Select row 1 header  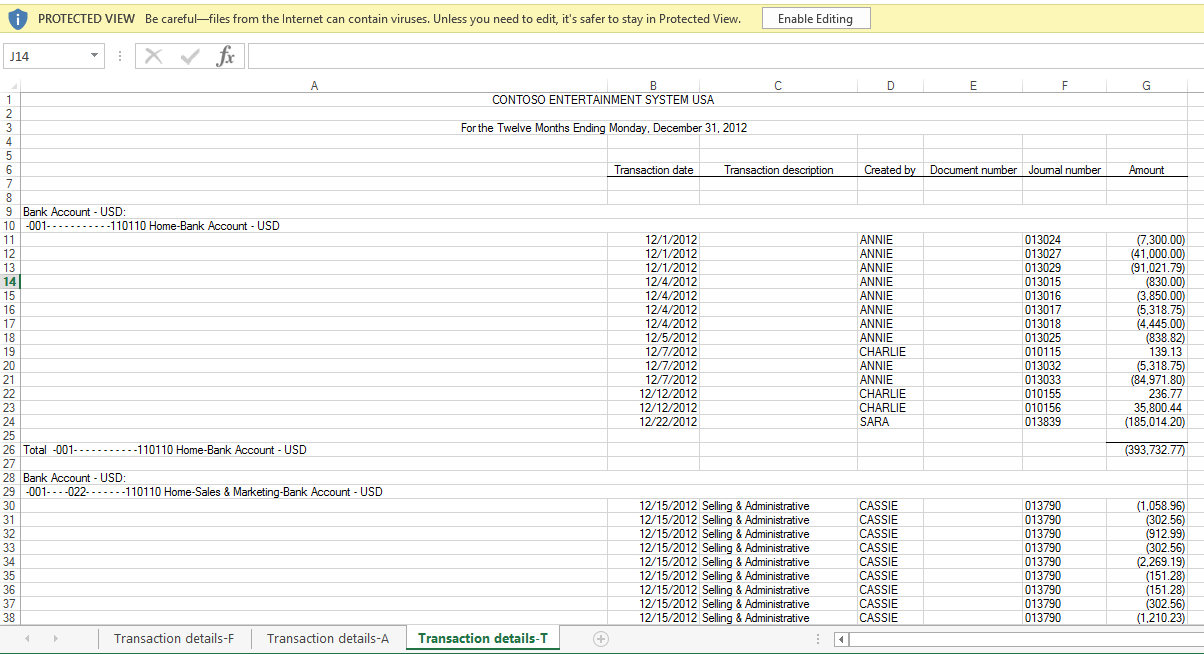10,100
